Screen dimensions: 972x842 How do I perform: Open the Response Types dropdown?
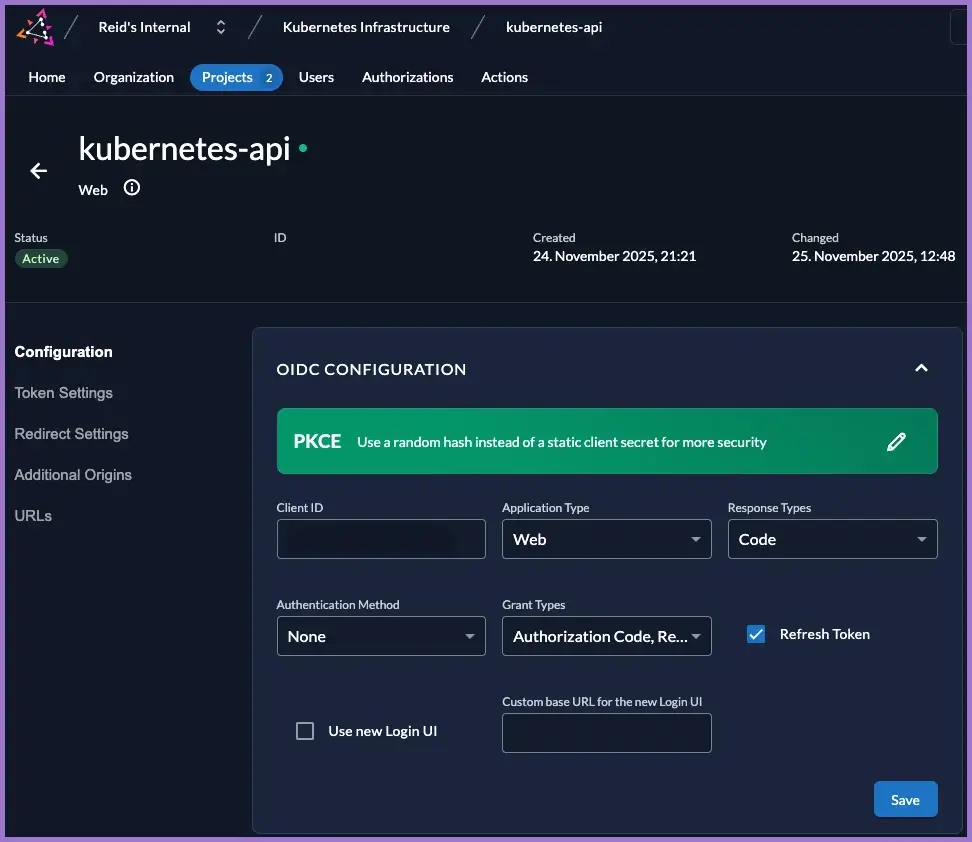[x=832, y=539]
